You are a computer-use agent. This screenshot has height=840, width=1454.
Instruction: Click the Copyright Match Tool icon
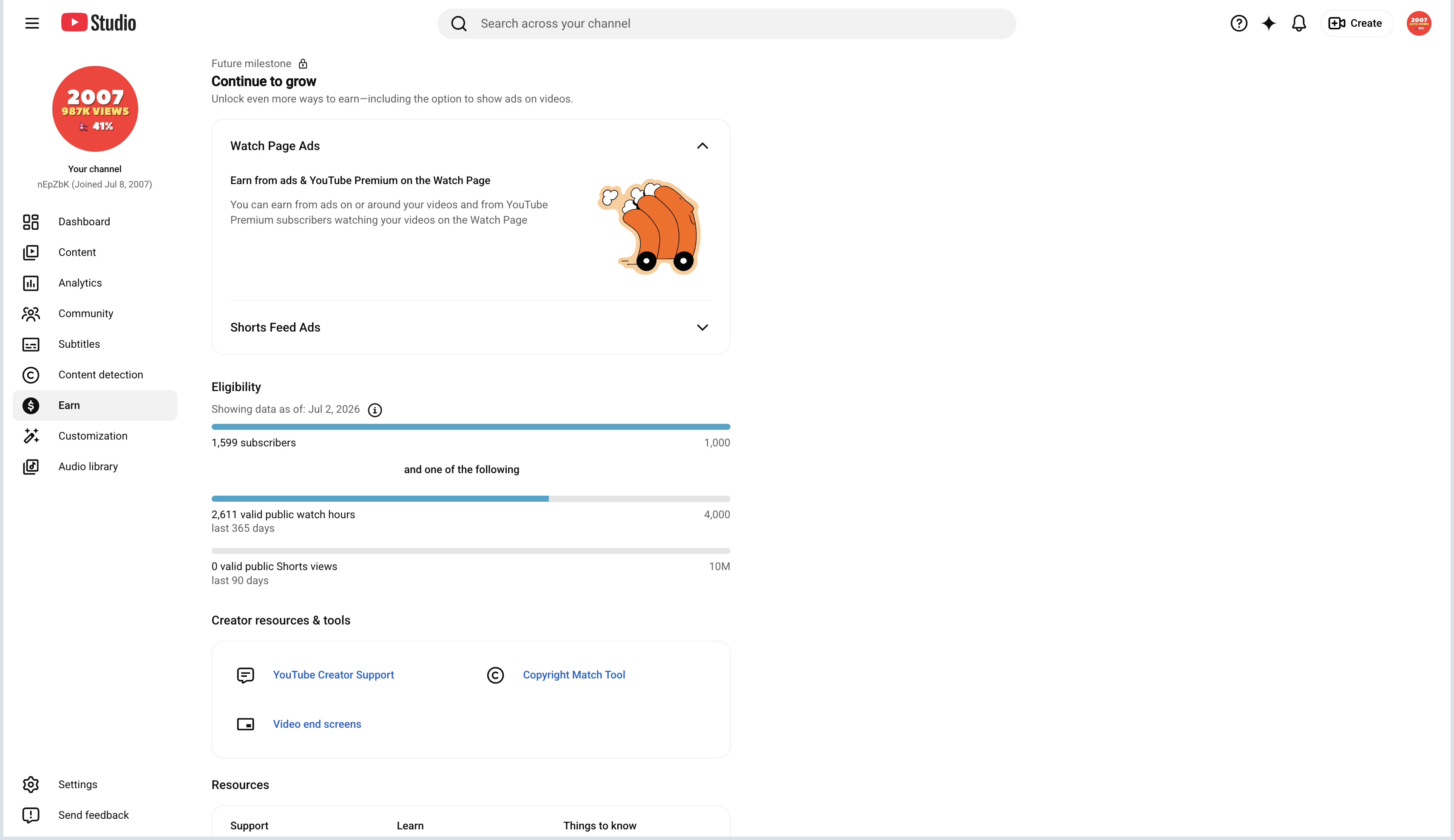[x=495, y=675]
